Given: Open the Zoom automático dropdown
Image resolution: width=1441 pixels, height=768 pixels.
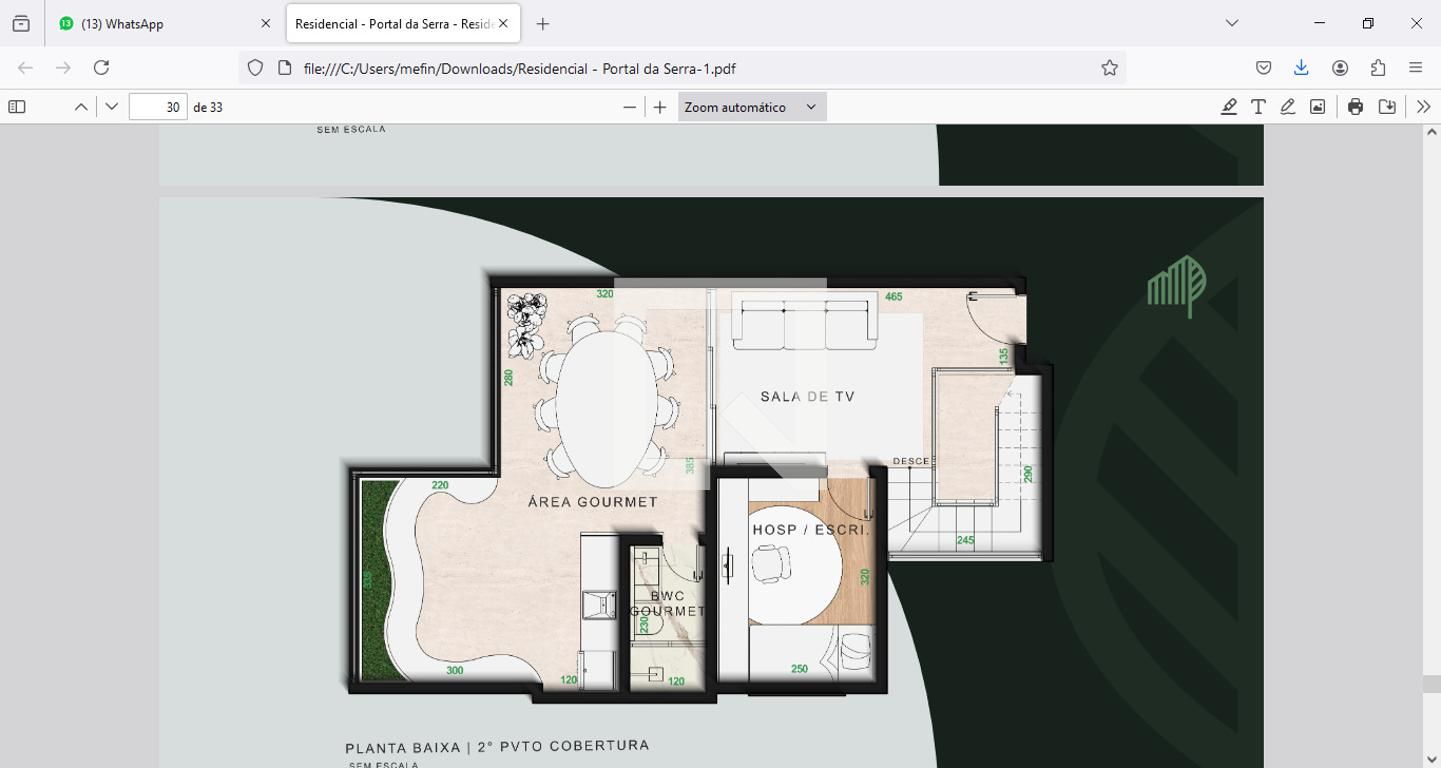Looking at the screenshot, I should 752,107.
